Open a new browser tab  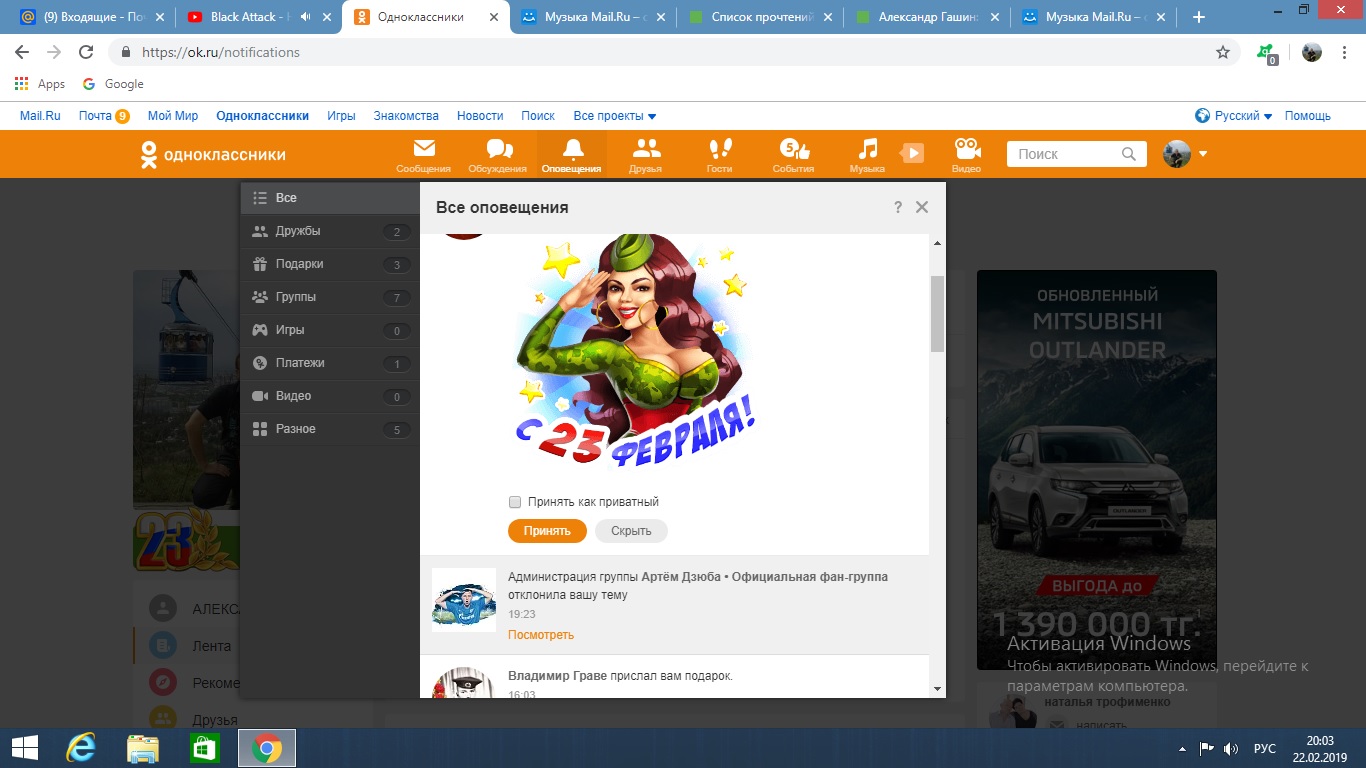coord(1199,17)
